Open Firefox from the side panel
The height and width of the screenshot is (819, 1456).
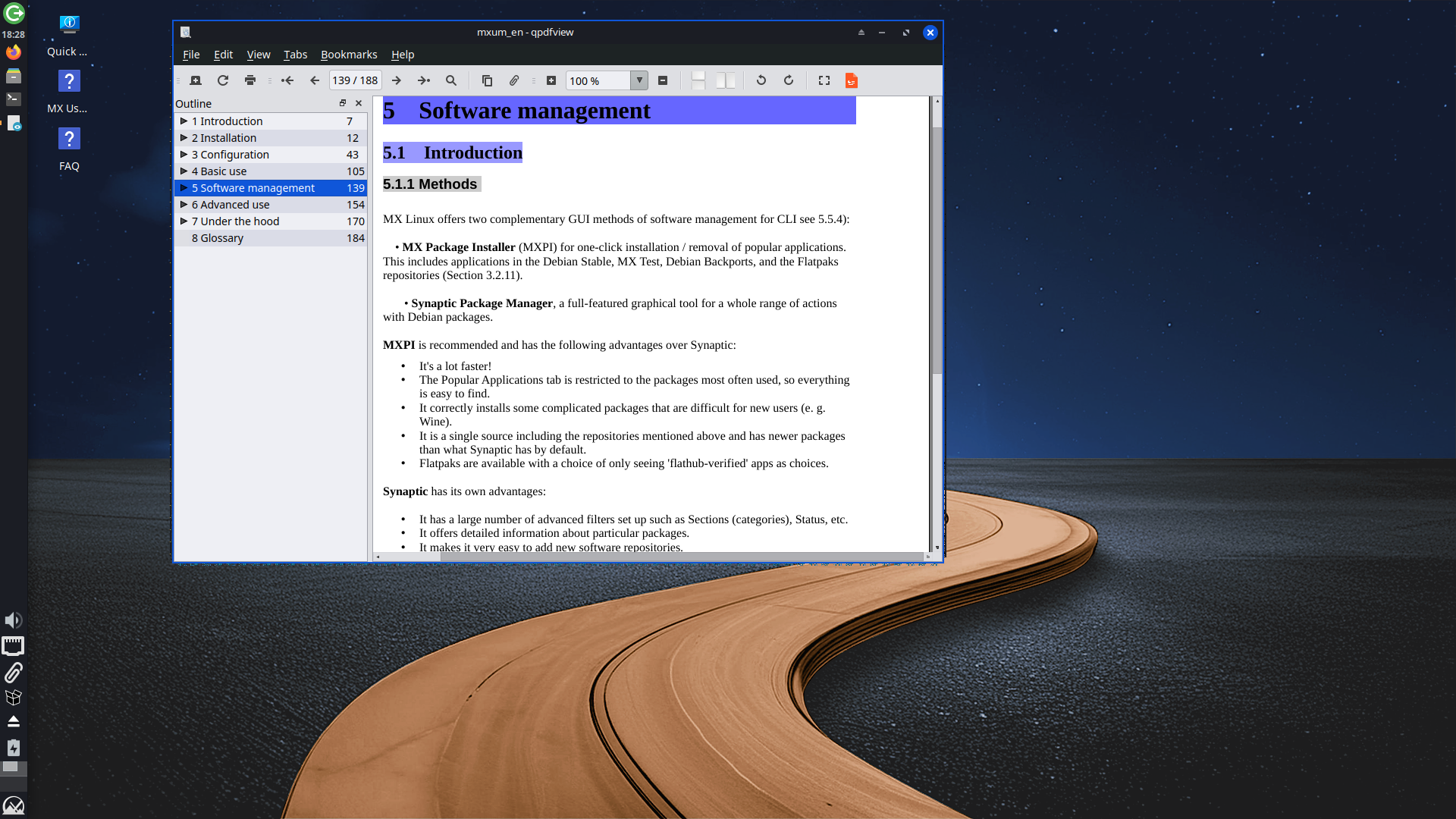[x=14, y=52]
